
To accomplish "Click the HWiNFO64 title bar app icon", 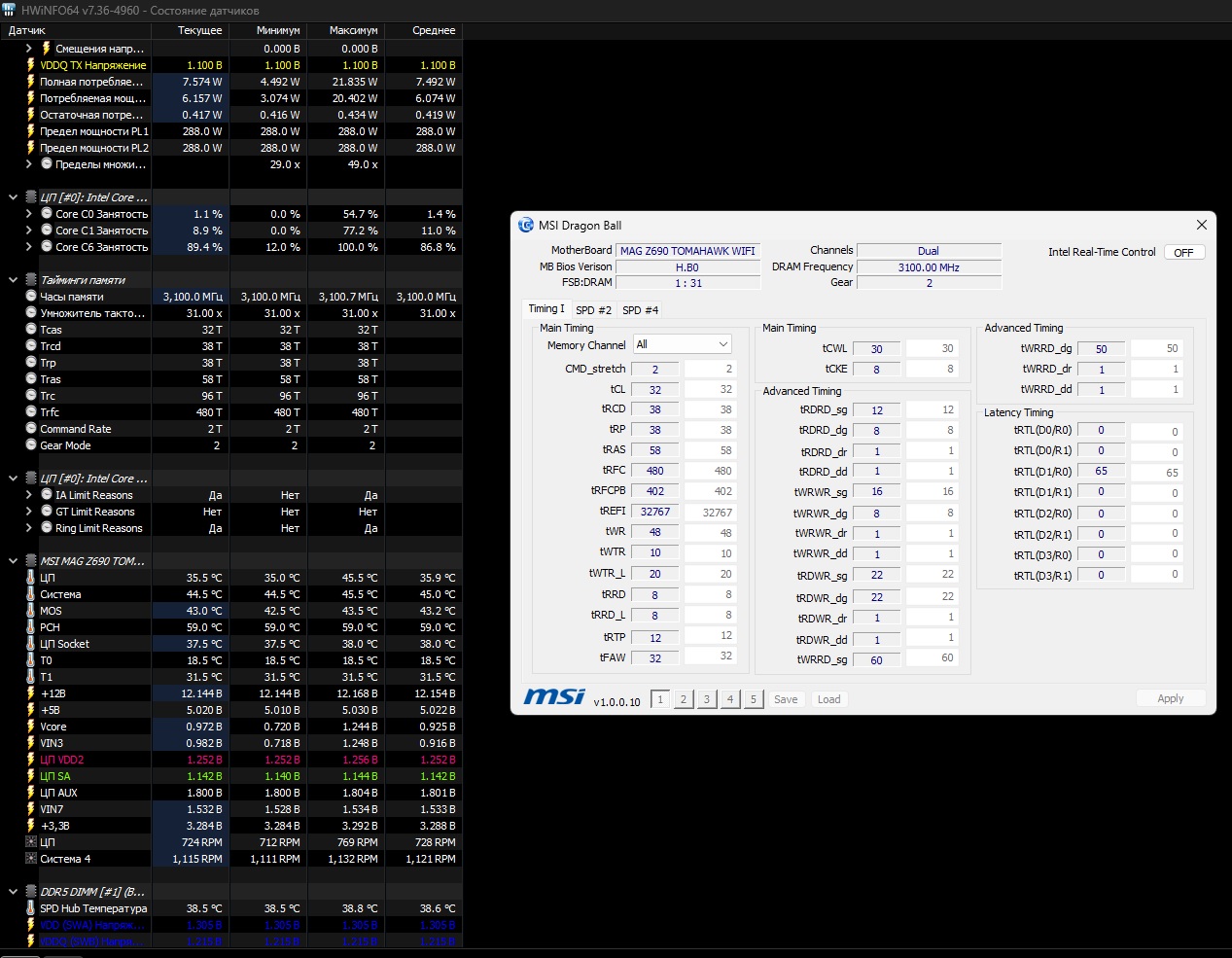I will 9,10.
